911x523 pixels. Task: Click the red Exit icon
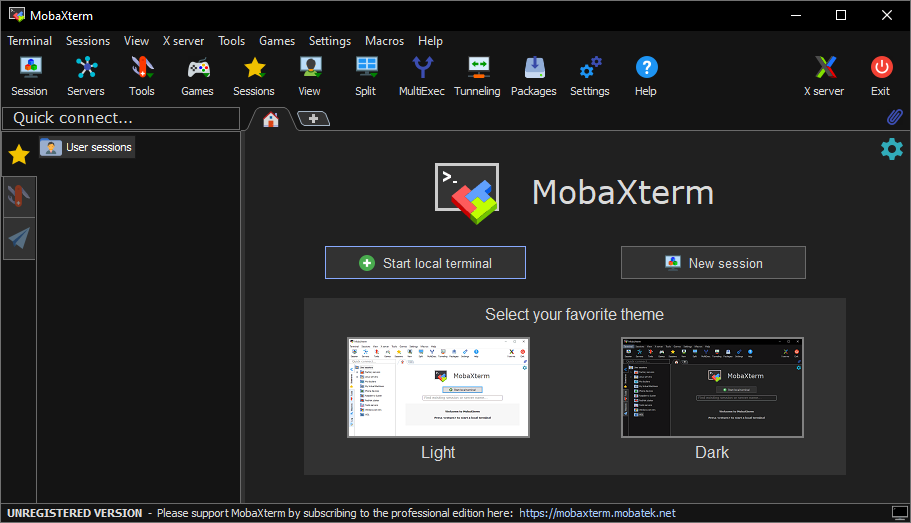[x=880, y=68]
